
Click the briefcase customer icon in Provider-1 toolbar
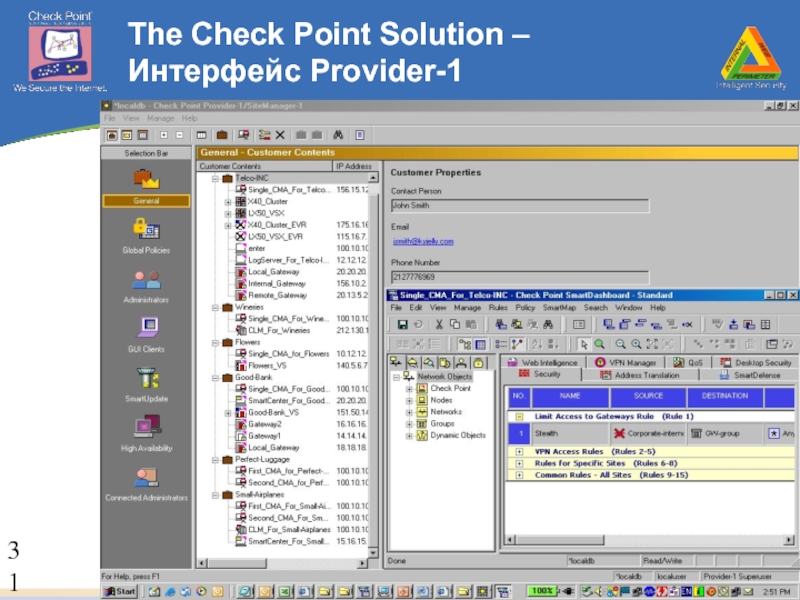pyautogui.click(x=221, y=135)
